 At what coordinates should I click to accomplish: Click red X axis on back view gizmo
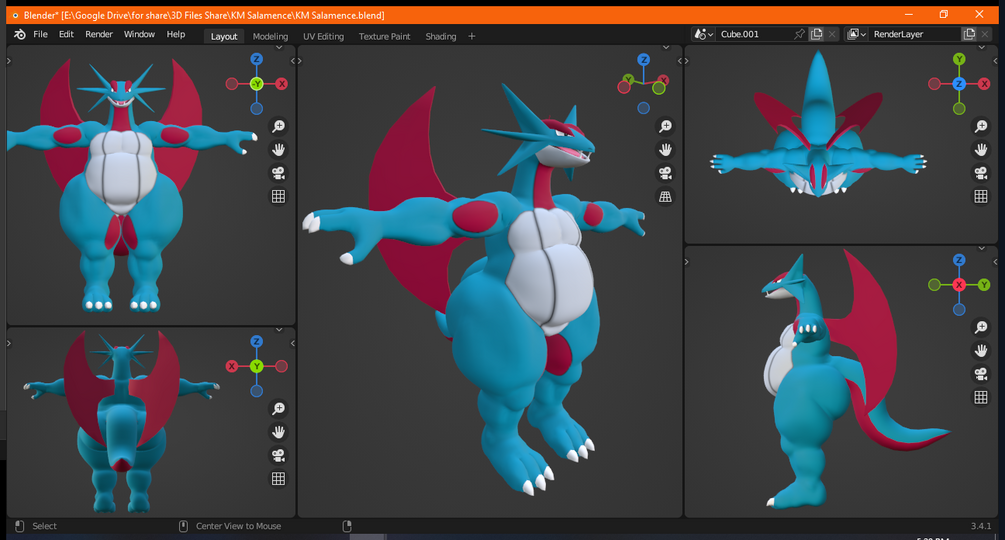coord(232,366)
